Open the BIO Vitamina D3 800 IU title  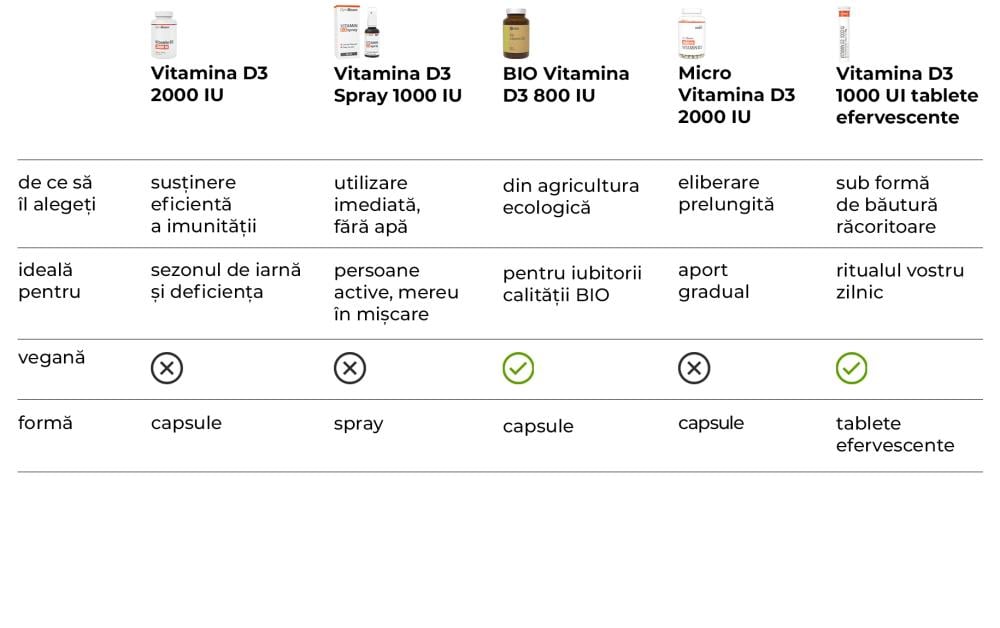pos(565,84)
